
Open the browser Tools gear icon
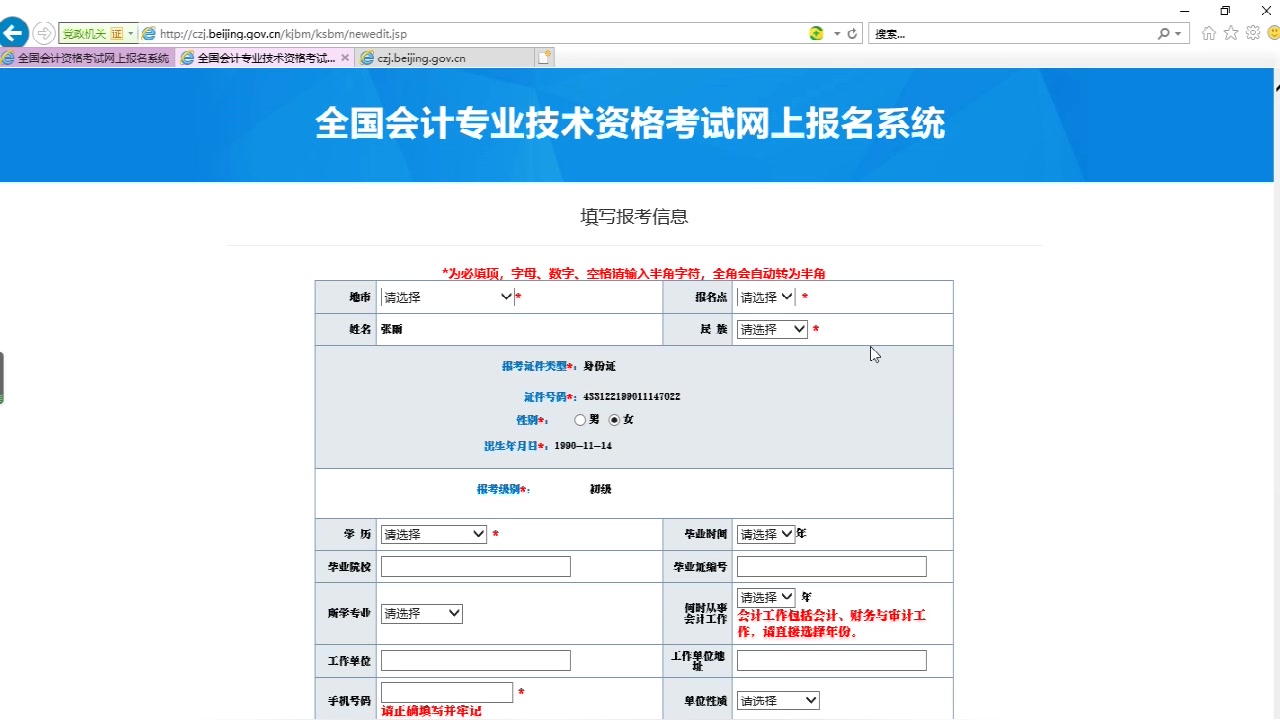(x=1253, y=33)
